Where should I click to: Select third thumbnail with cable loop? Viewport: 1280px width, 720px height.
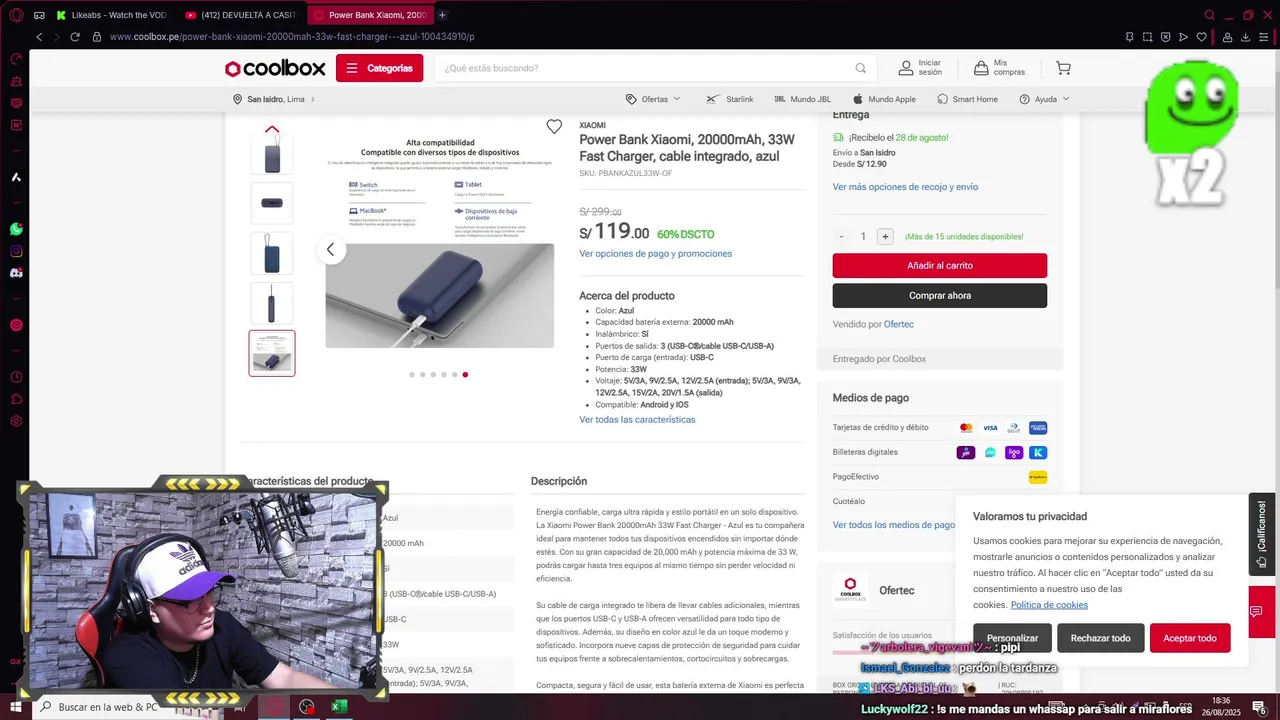click(272, 253)
